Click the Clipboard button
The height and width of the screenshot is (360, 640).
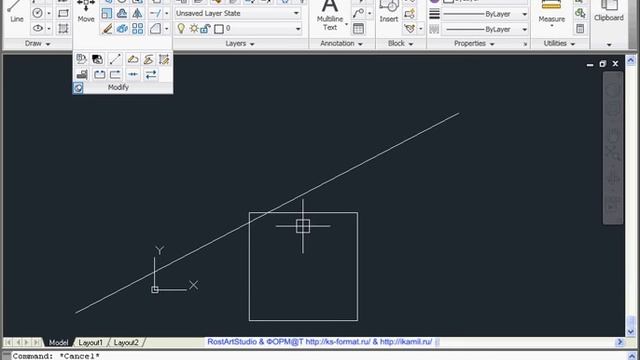(609, 11)
